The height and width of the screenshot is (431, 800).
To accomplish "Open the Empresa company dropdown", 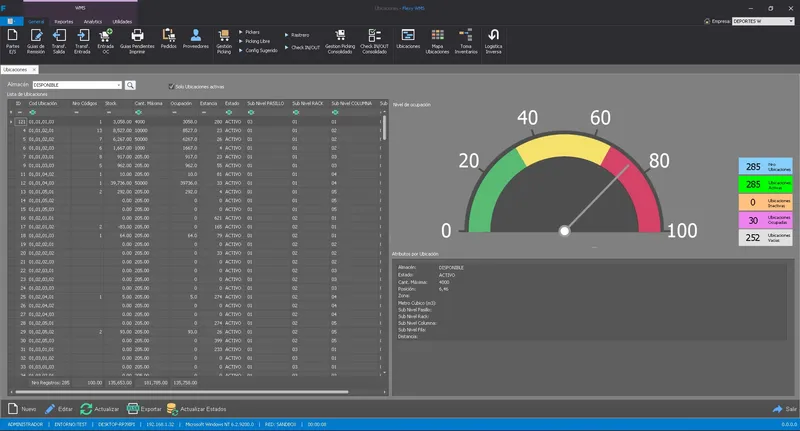I will [791, 21].
